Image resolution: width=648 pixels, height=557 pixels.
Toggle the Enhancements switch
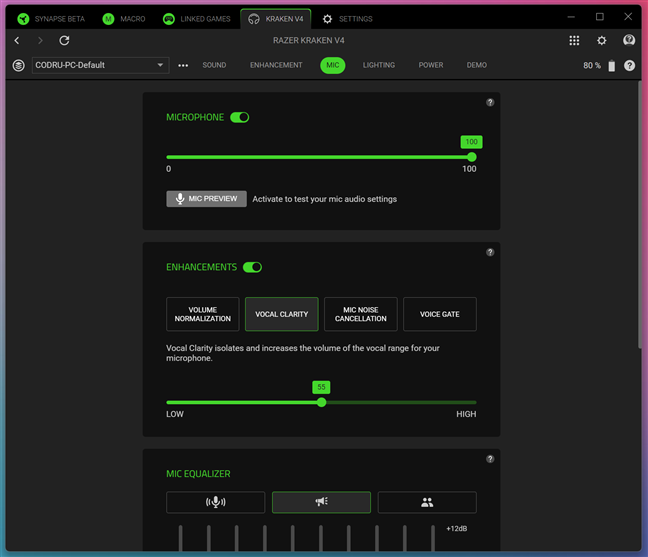pos(253,267)
